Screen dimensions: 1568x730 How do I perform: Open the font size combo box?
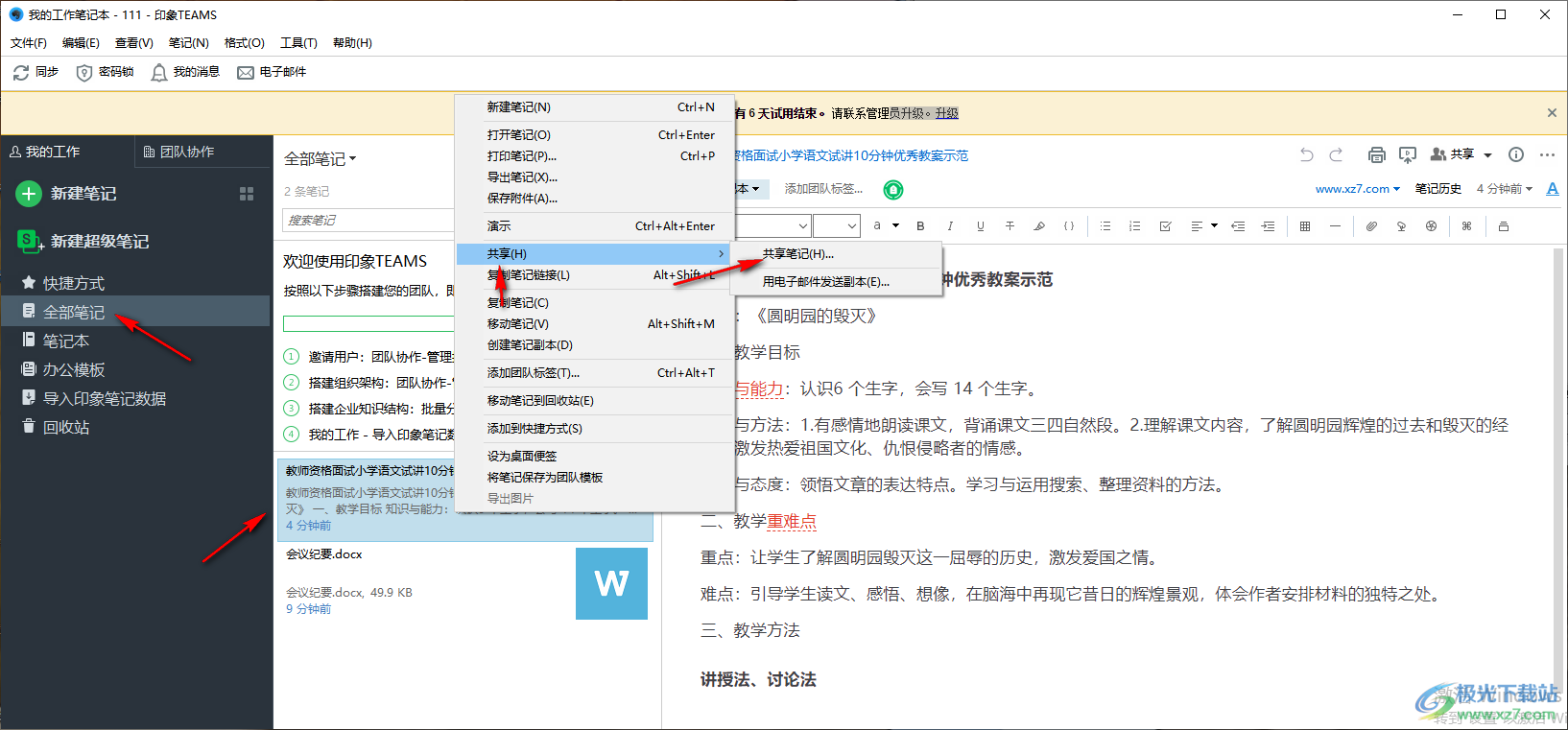click(836, 226)
